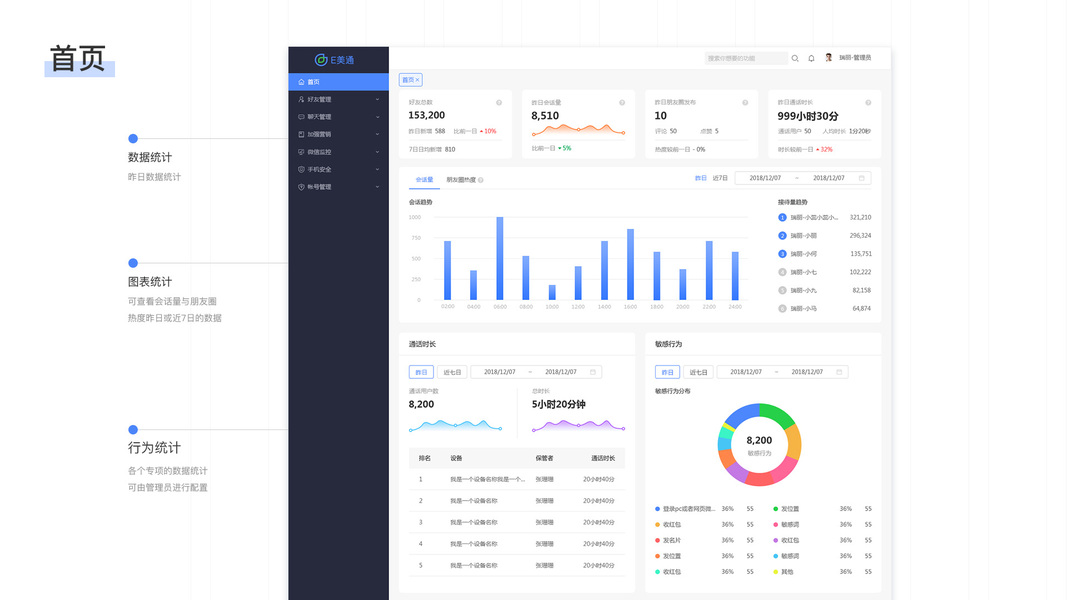Click the home icon of 首页 menu
Image resolution: width=1067 pixels, height=600 pixels.
[x=301, y=82]
